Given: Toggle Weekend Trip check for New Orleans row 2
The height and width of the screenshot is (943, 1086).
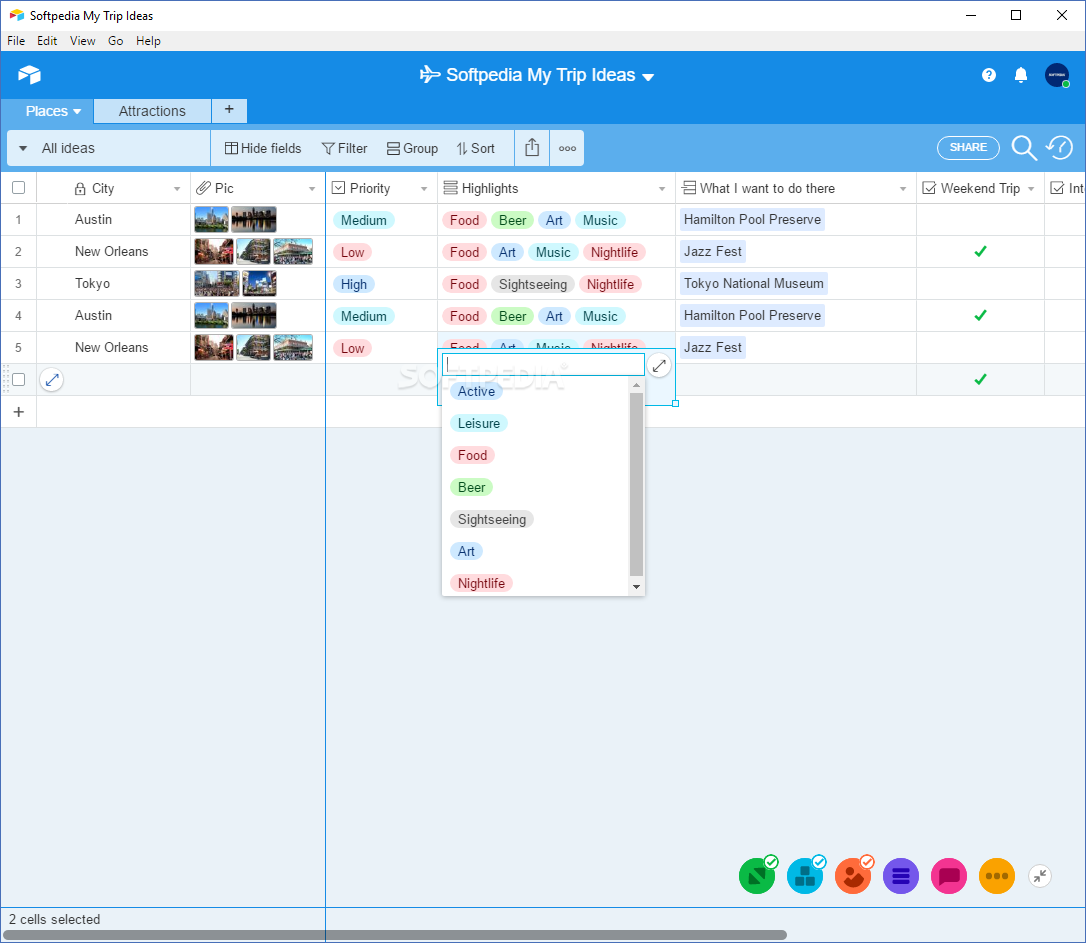Looking at the screenshot, I should pyautogui.click(x=980, y=251).
